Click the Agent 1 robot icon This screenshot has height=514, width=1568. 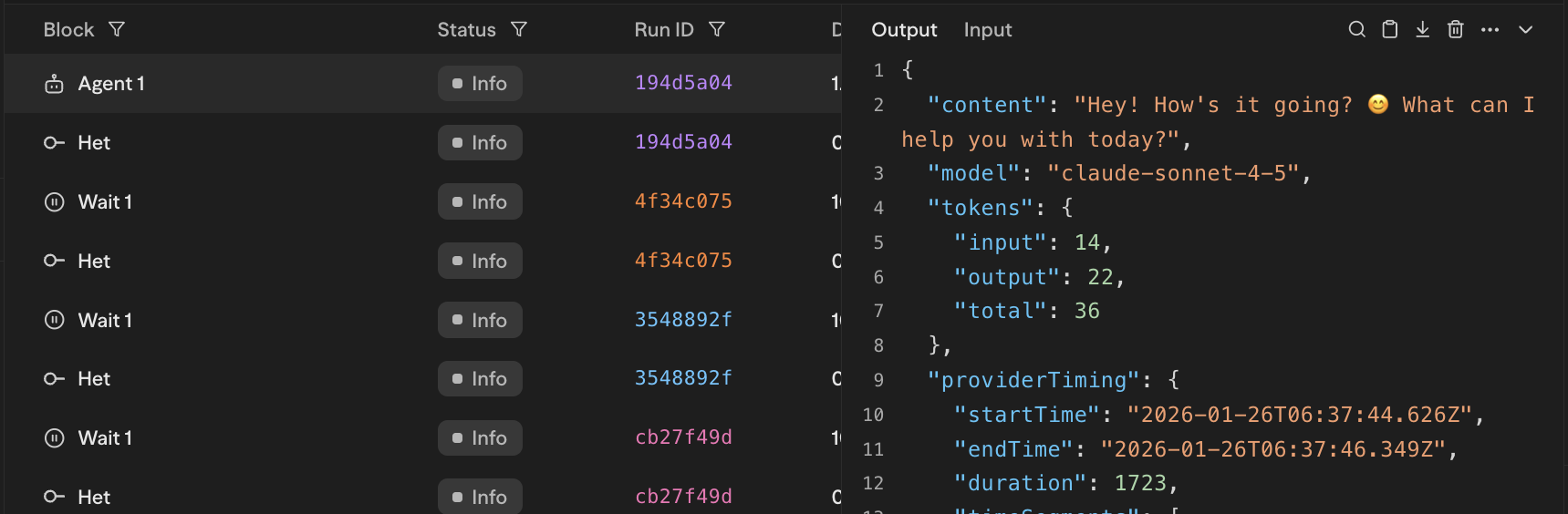55,84
